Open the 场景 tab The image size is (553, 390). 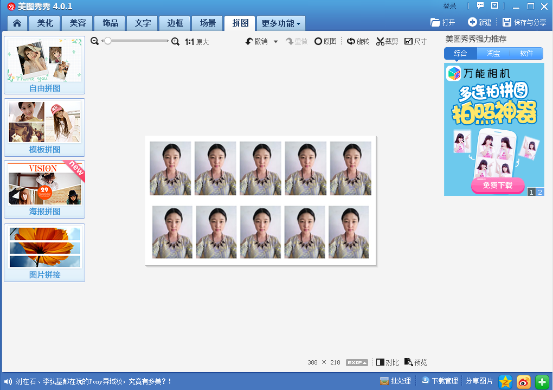(x=207, y=23)
